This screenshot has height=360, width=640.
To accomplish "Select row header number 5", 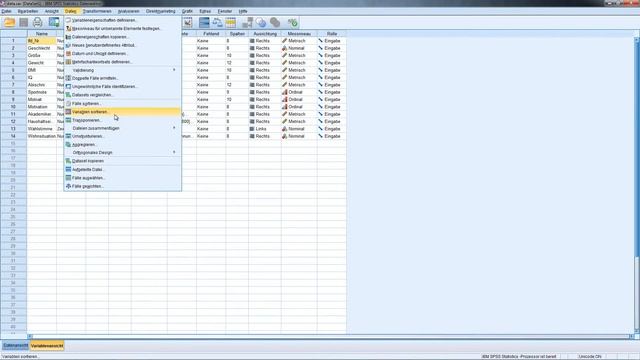I will click(x=13, y=70).
